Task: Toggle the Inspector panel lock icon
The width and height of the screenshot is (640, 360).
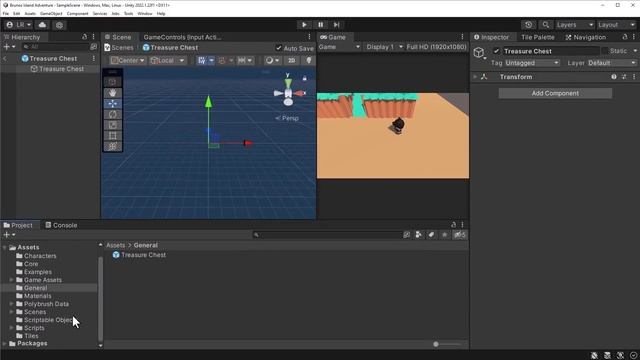Action: pos(625,37)
